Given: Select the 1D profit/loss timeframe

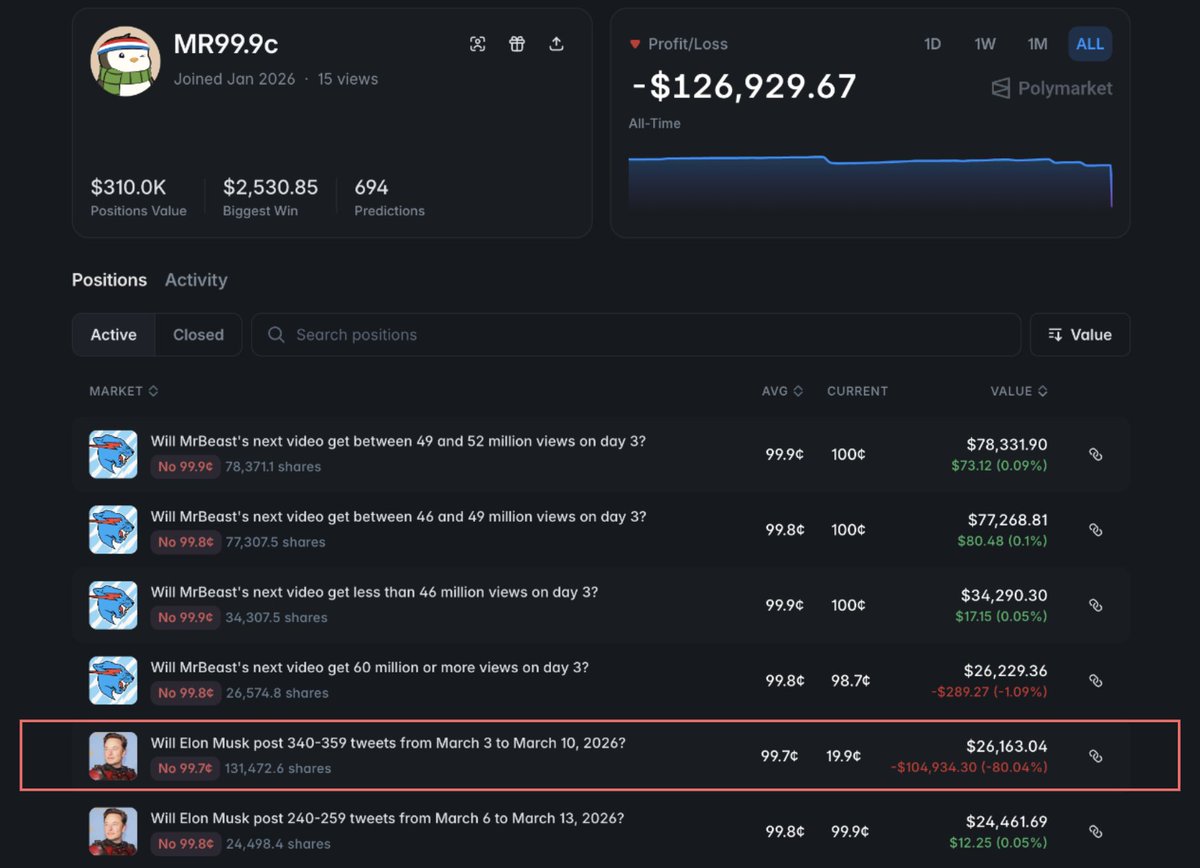Looking at the screenshot, I should pyautogui.click(x=932, y=44).
